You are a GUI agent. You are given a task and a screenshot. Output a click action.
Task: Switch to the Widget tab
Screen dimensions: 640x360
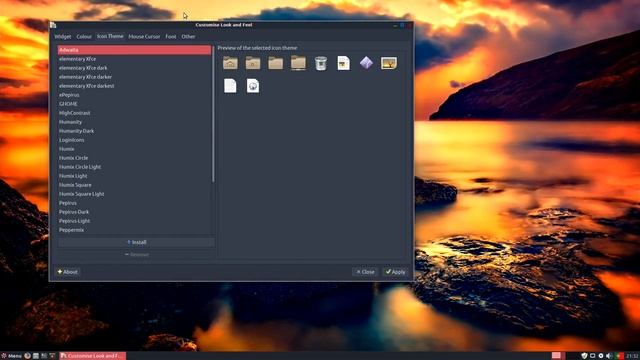[63, 36]
